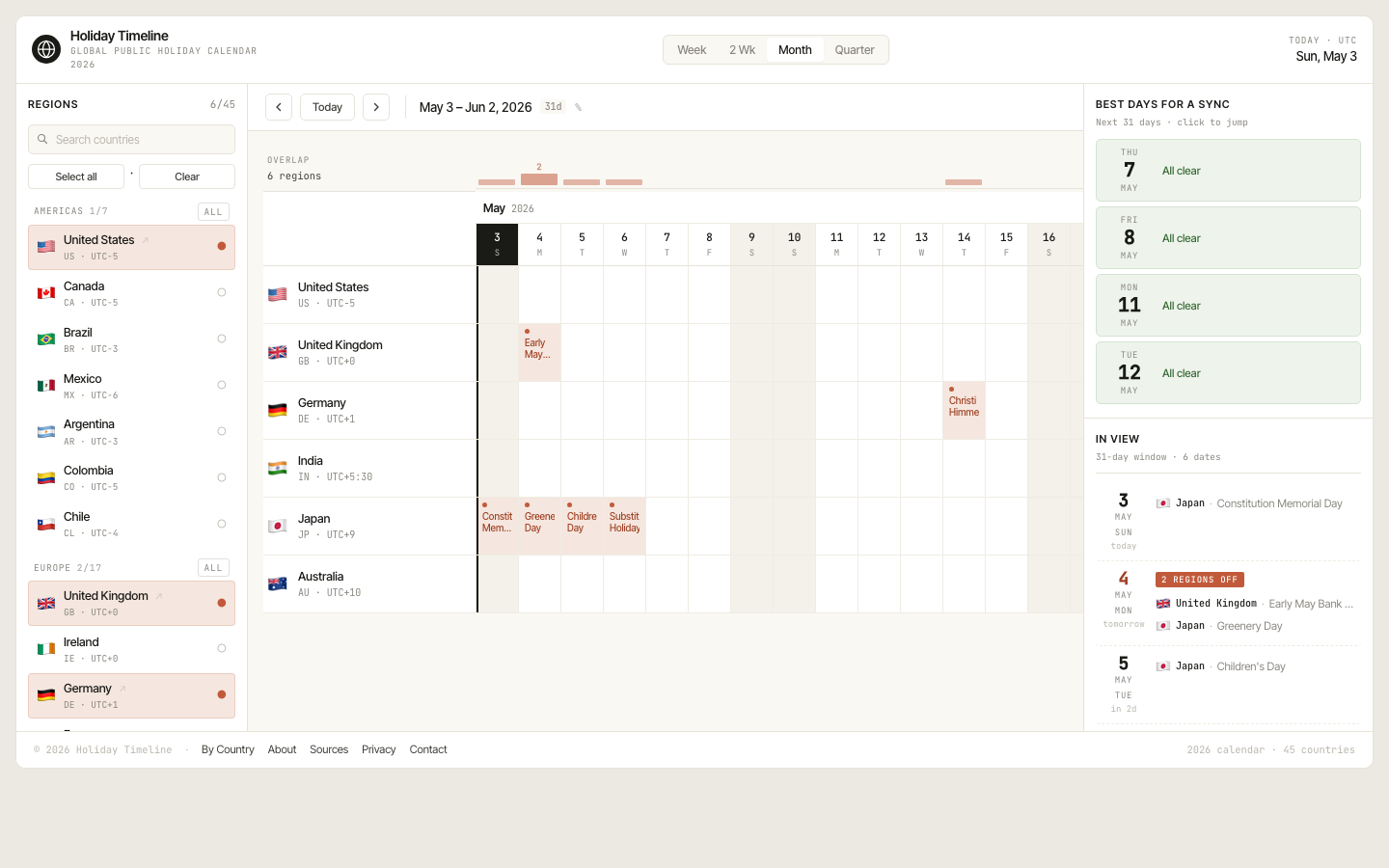The height and width of the screenshot is (868, 1389).
Task: Open United States details via arrow icon
Action: 146,240
